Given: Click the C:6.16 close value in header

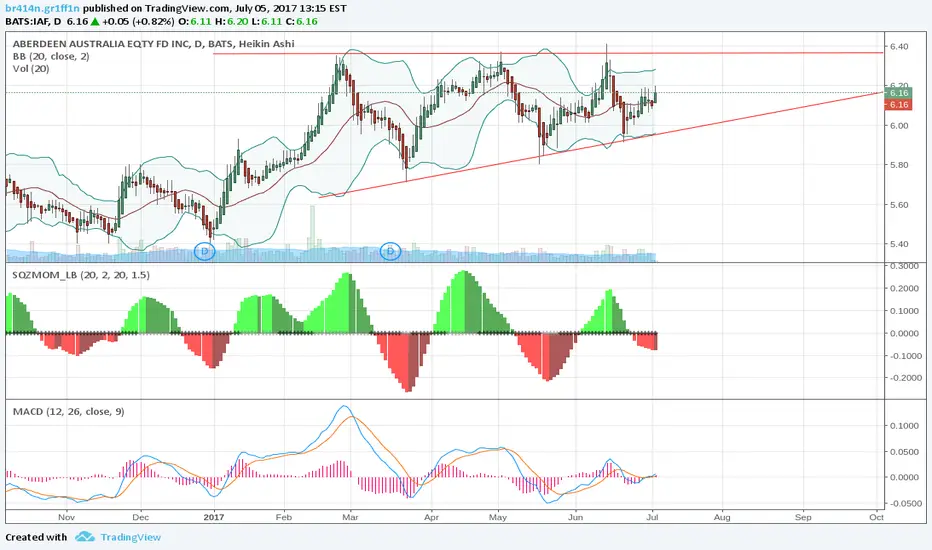Looking at the screenshot, I should coord(301,21).
